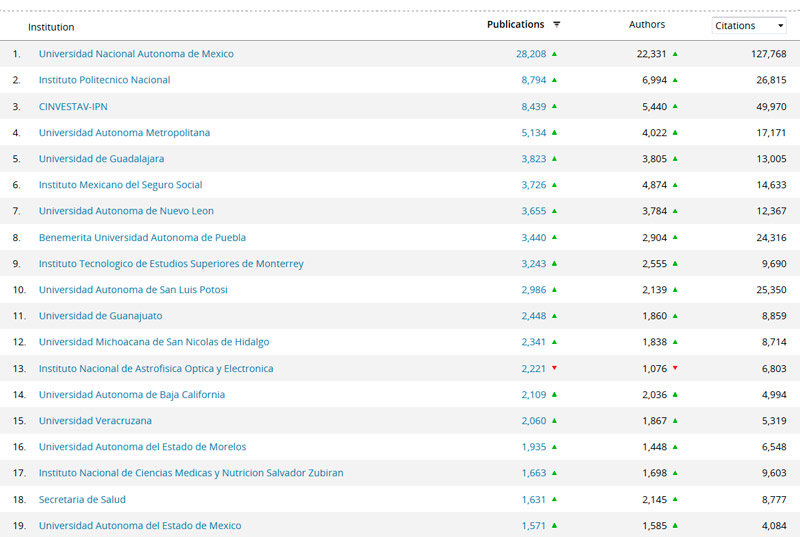The width and height of the screenshot is (800, 537).
Task: Open Universidad Autonoma del Estado de Morelos link
Action: tap(142, 447)
